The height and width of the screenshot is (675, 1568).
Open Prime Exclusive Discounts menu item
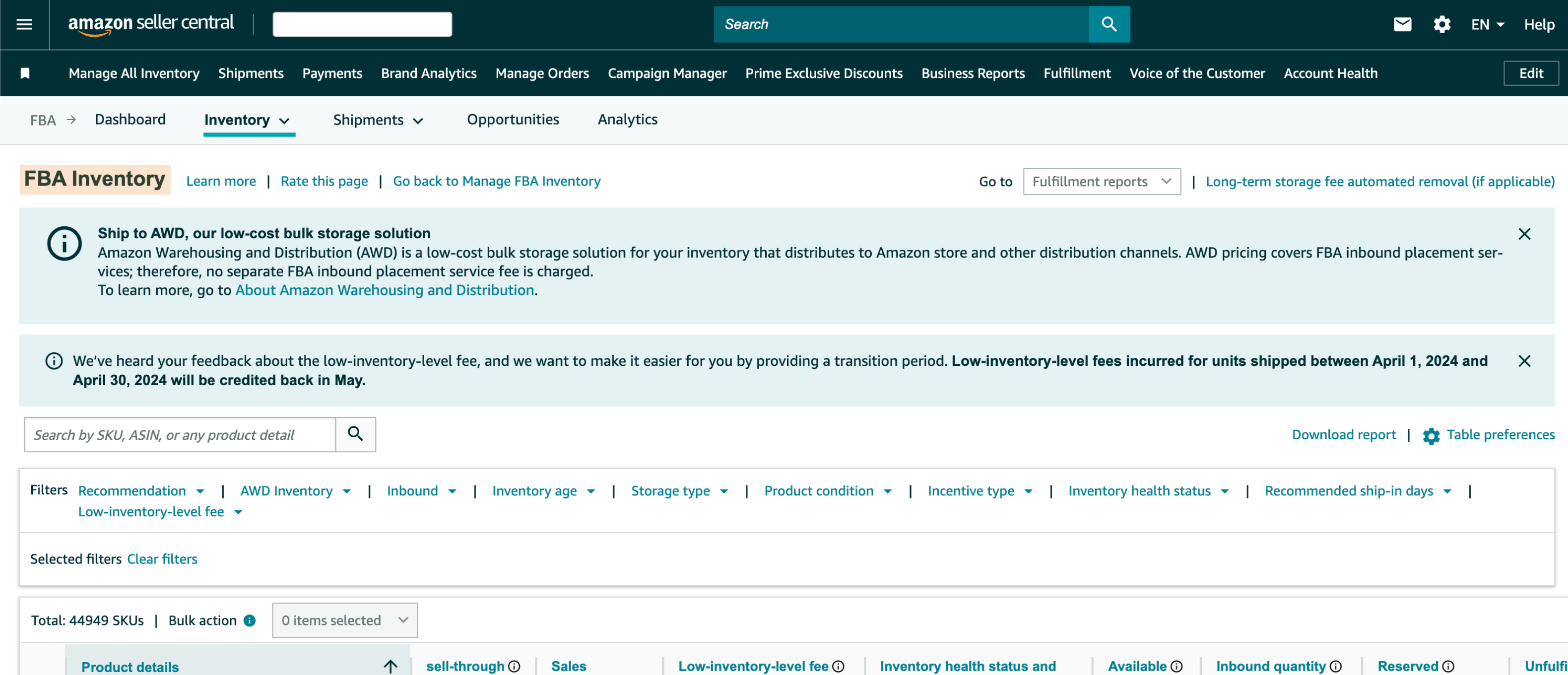coord(824,73)
